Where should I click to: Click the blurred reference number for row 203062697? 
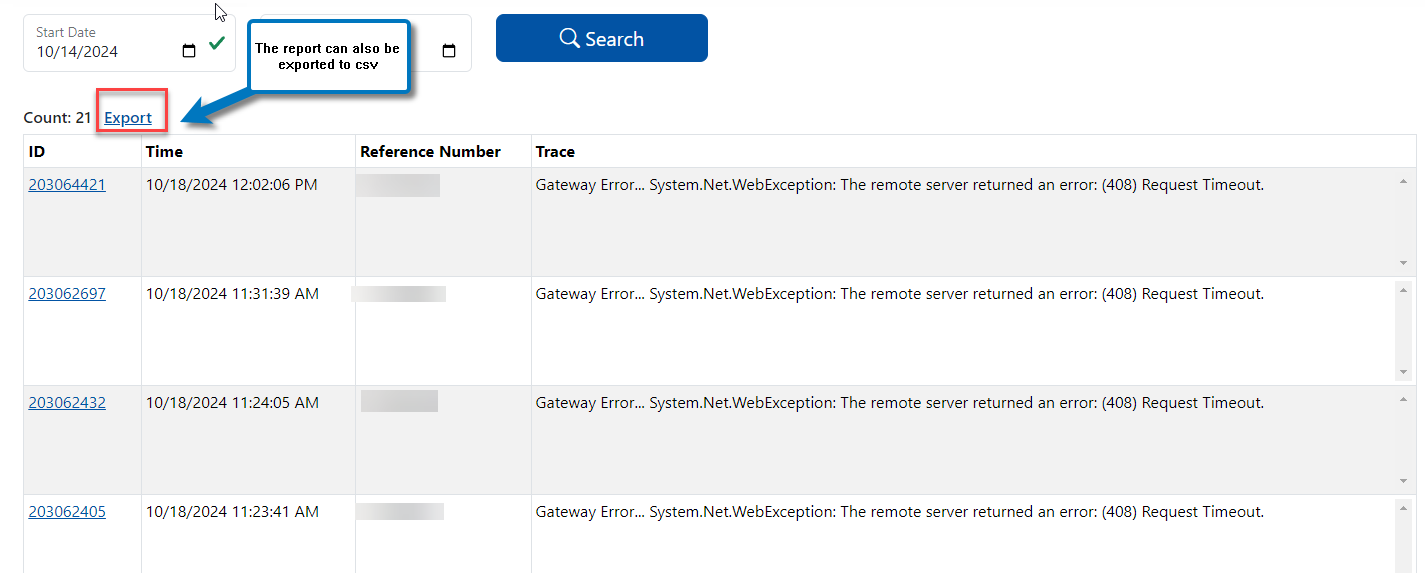click(x=399, y=294)
